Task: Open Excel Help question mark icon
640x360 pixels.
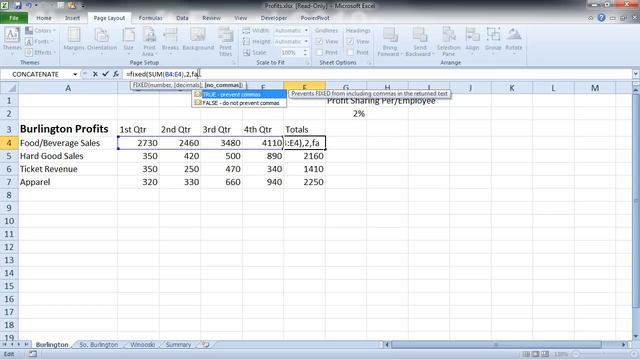Action: pyautogui.click(x=601, y=18)
